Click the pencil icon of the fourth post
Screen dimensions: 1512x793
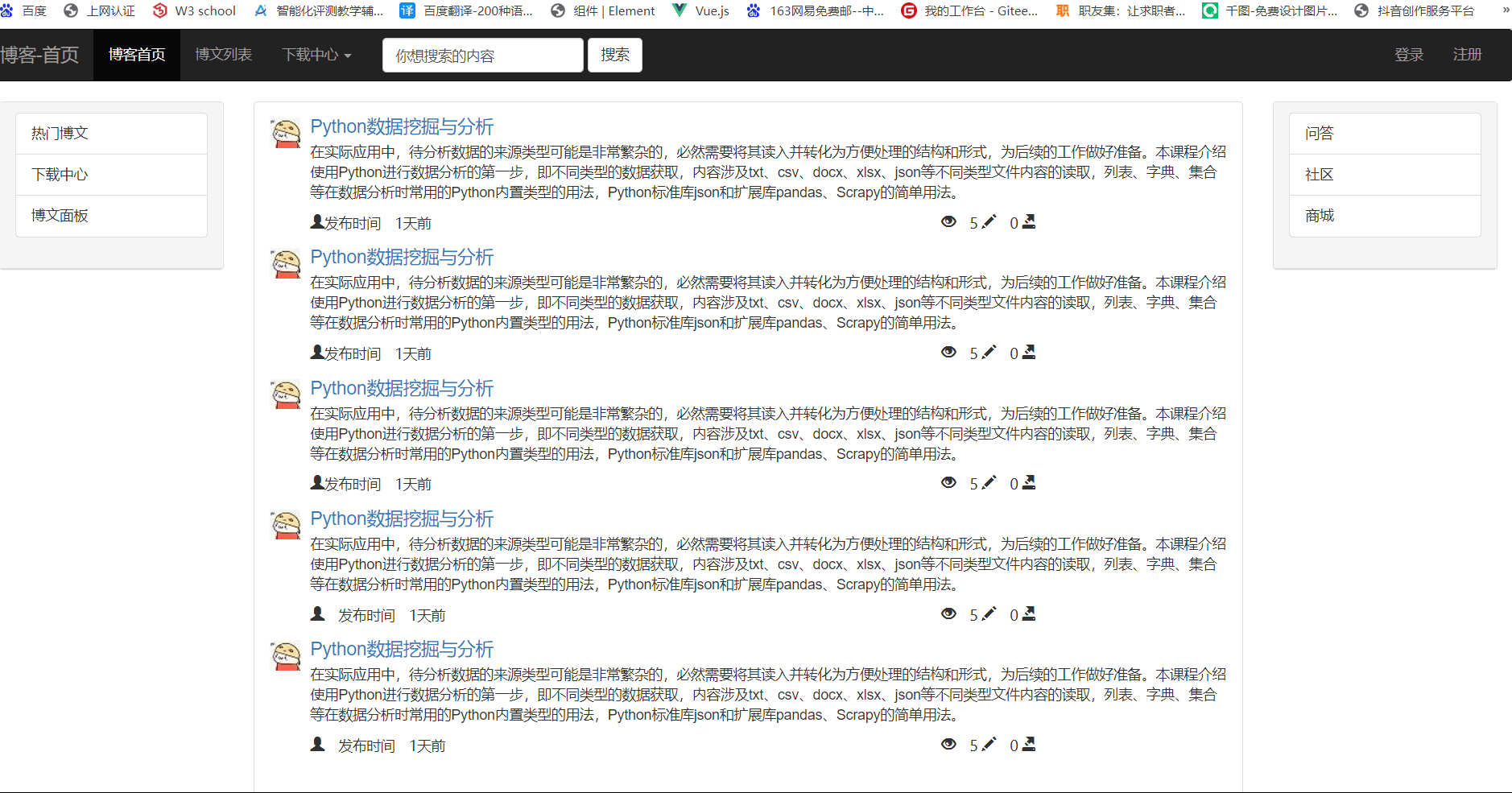(989, 613)
